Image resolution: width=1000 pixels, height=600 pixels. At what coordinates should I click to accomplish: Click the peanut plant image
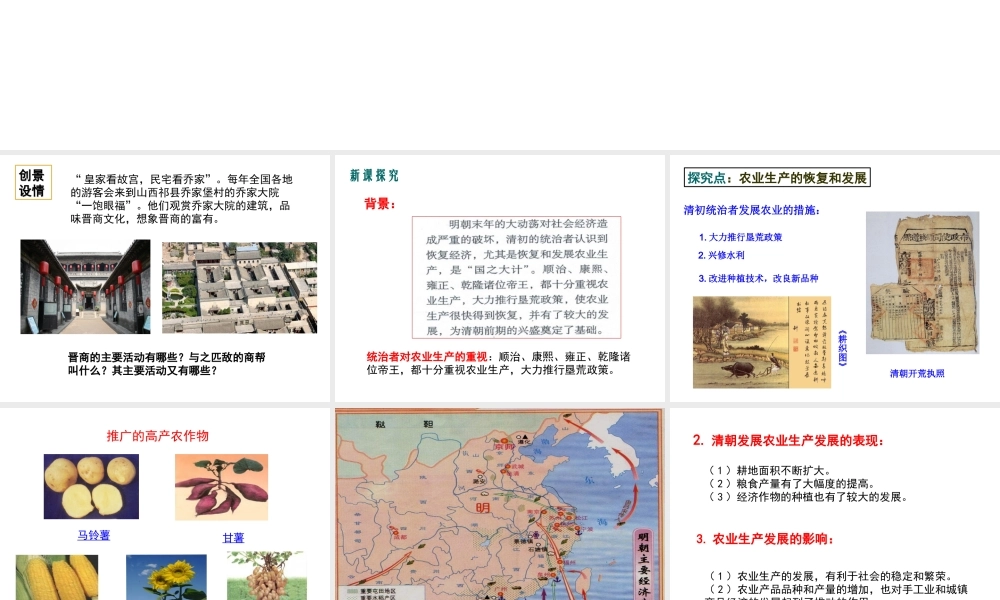[267, 576]
